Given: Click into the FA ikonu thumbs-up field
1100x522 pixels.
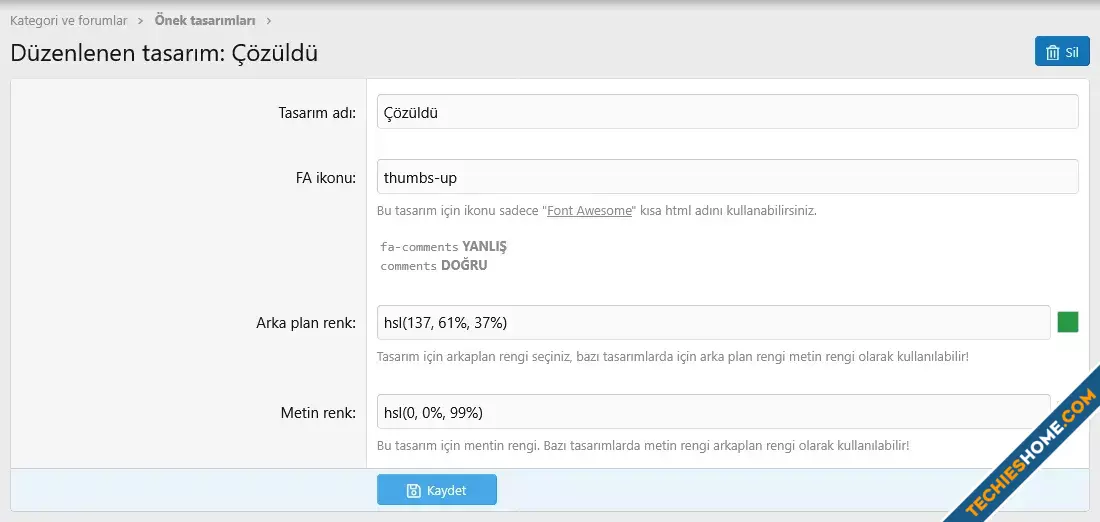Looking at the screenshot, I should (x=727, y=177).
